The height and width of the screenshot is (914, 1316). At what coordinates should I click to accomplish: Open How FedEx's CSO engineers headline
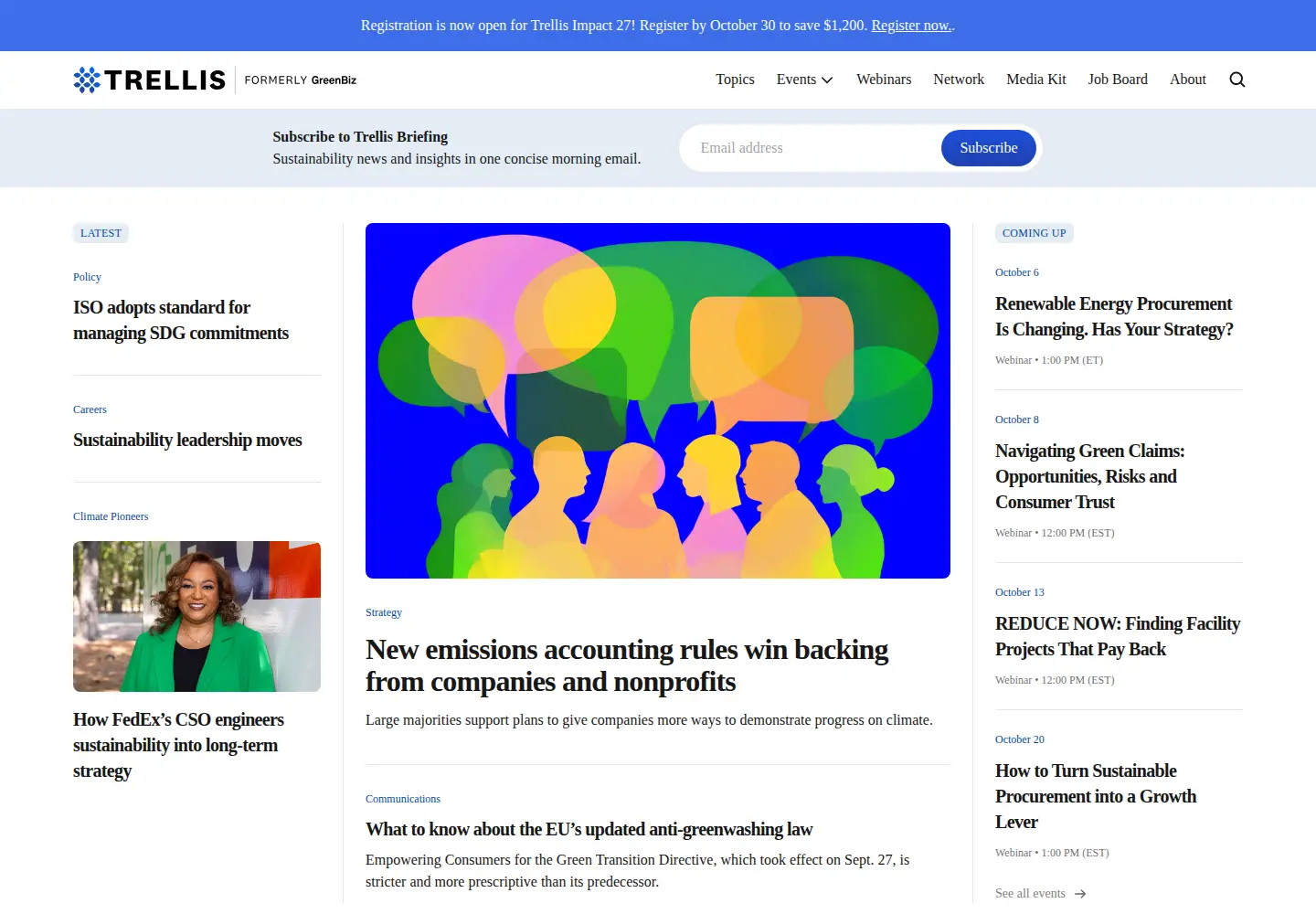point(178,746)
